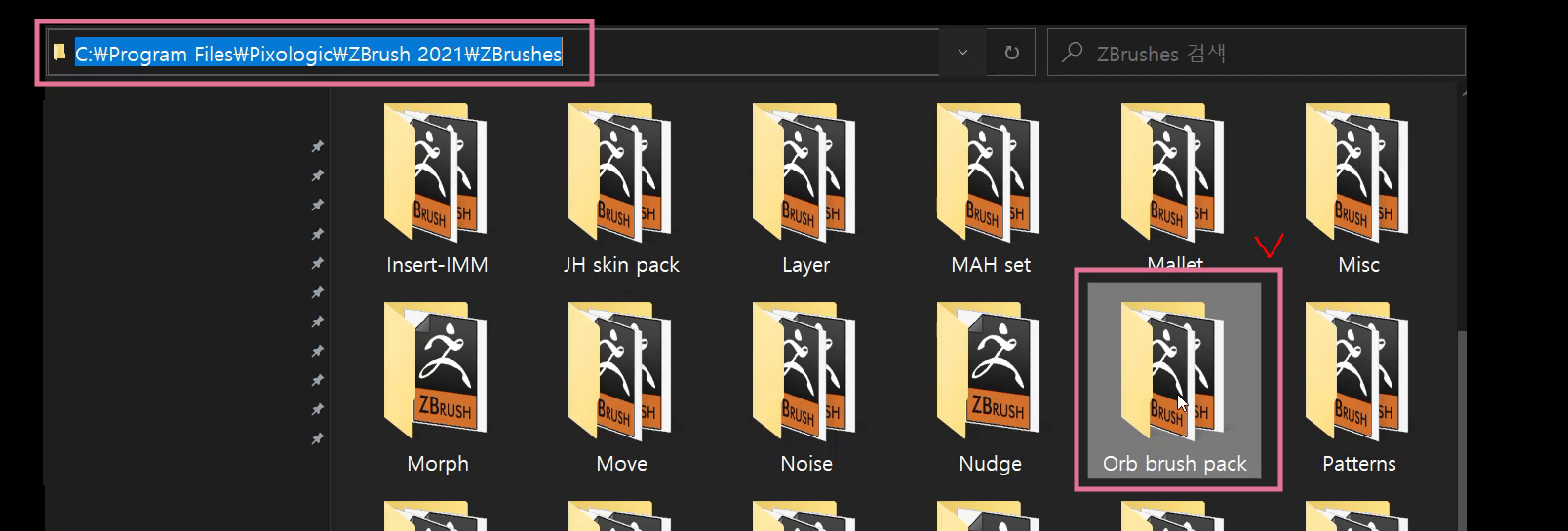This screenshot has height=531, width=1568.
Task: Click the "Insert-IMM" folder name label
Action: click(437, 265)
